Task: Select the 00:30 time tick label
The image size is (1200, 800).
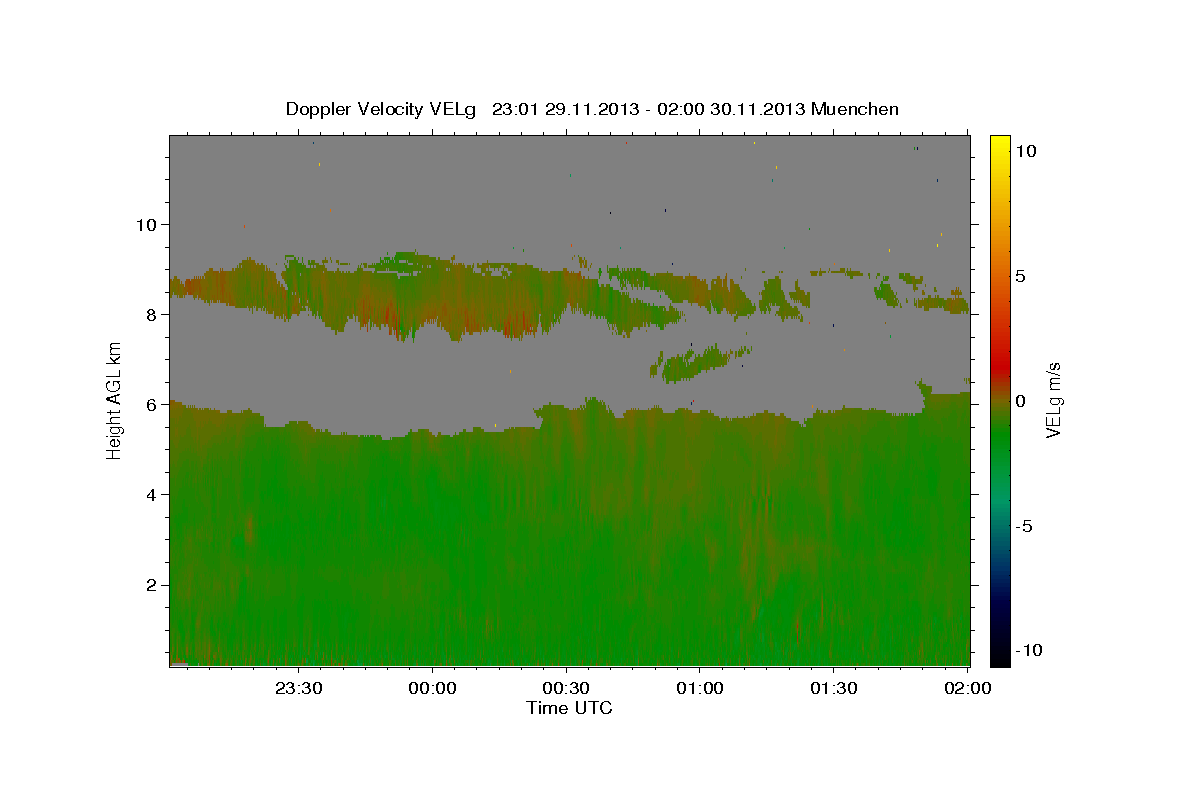Action: 567,688
